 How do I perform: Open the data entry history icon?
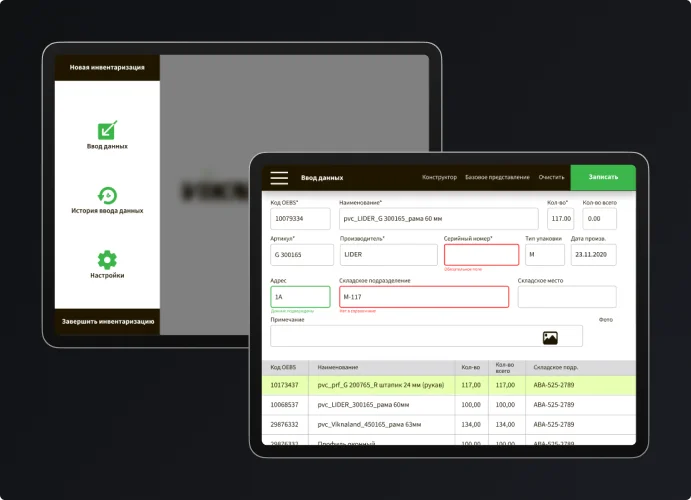[107, 195]
